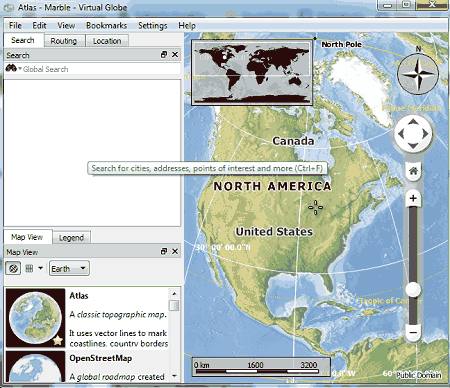Float the Search panel

[164, 54]
